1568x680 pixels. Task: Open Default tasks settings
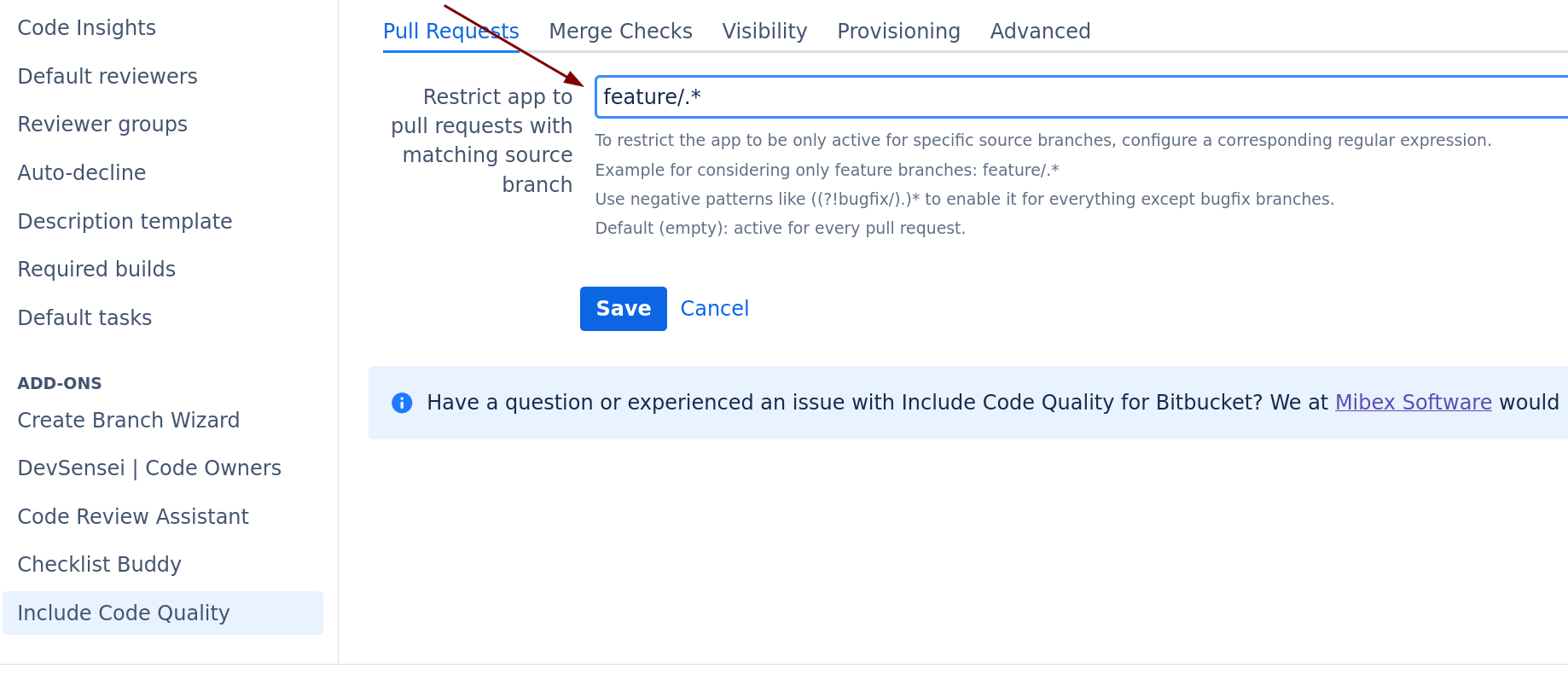pos(84,318)
